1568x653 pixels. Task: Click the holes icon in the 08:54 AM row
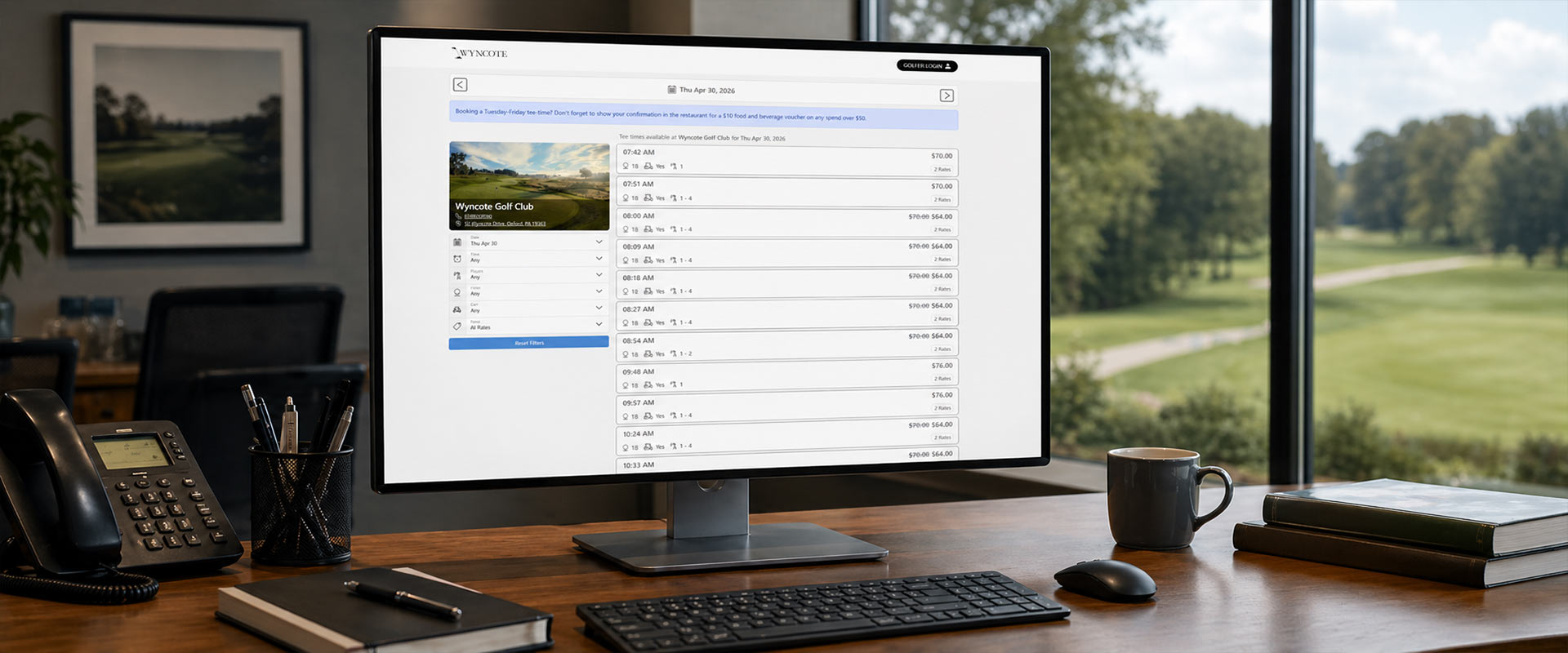click(x=626, y=353)
